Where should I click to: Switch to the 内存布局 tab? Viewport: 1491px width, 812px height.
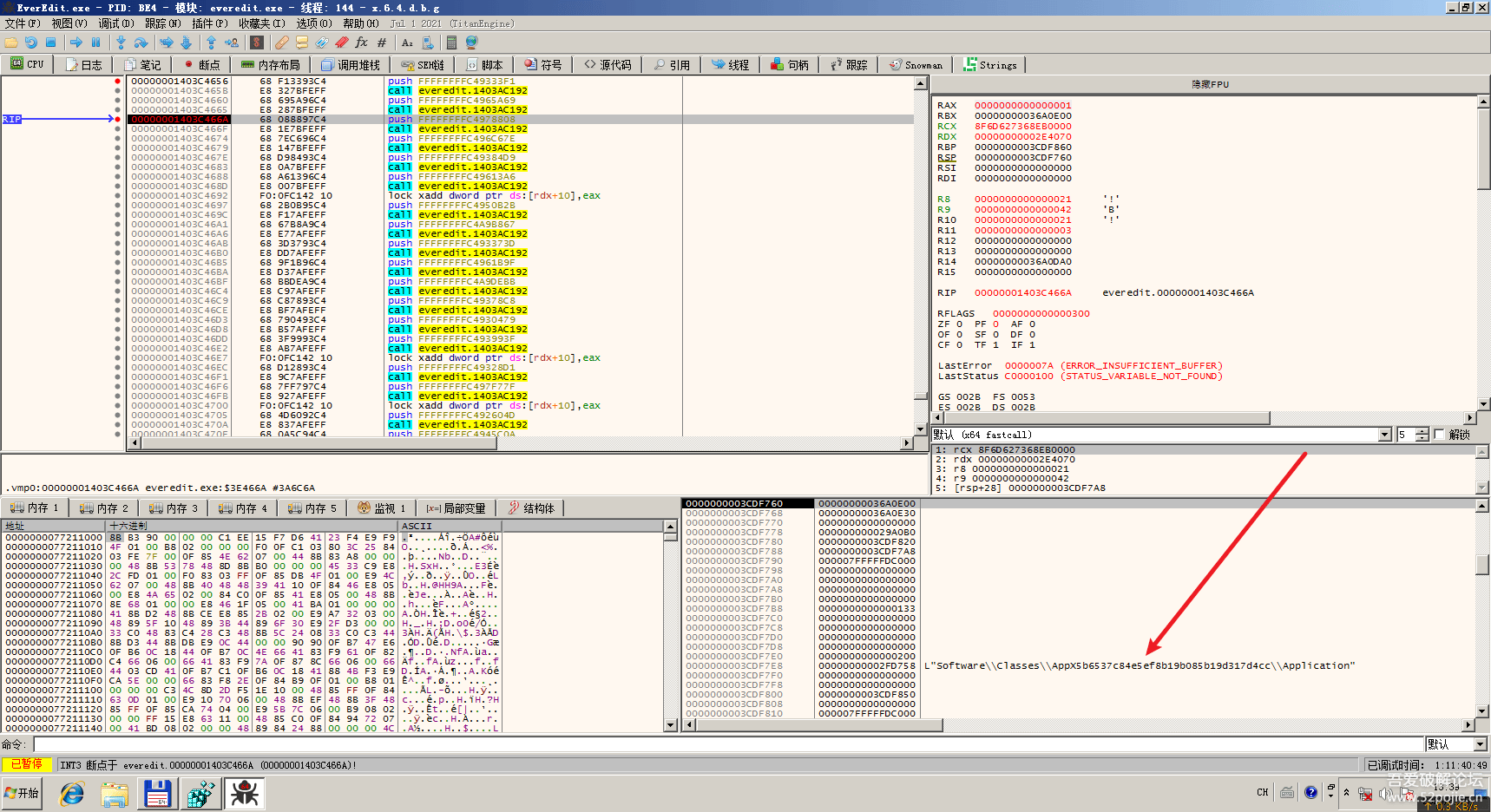pyautogui.click(x=271, y=65)
